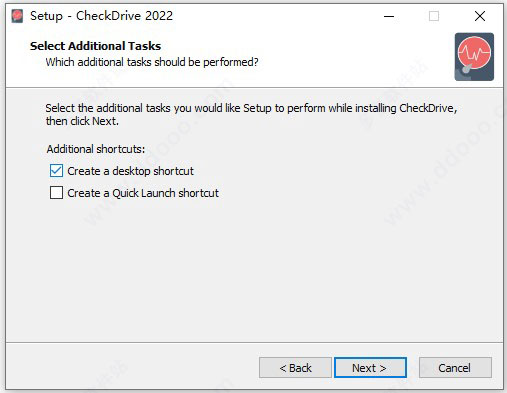Continue by clicking Next >
The height and width of the screenshot is (393, 507).
pos(370,368)
